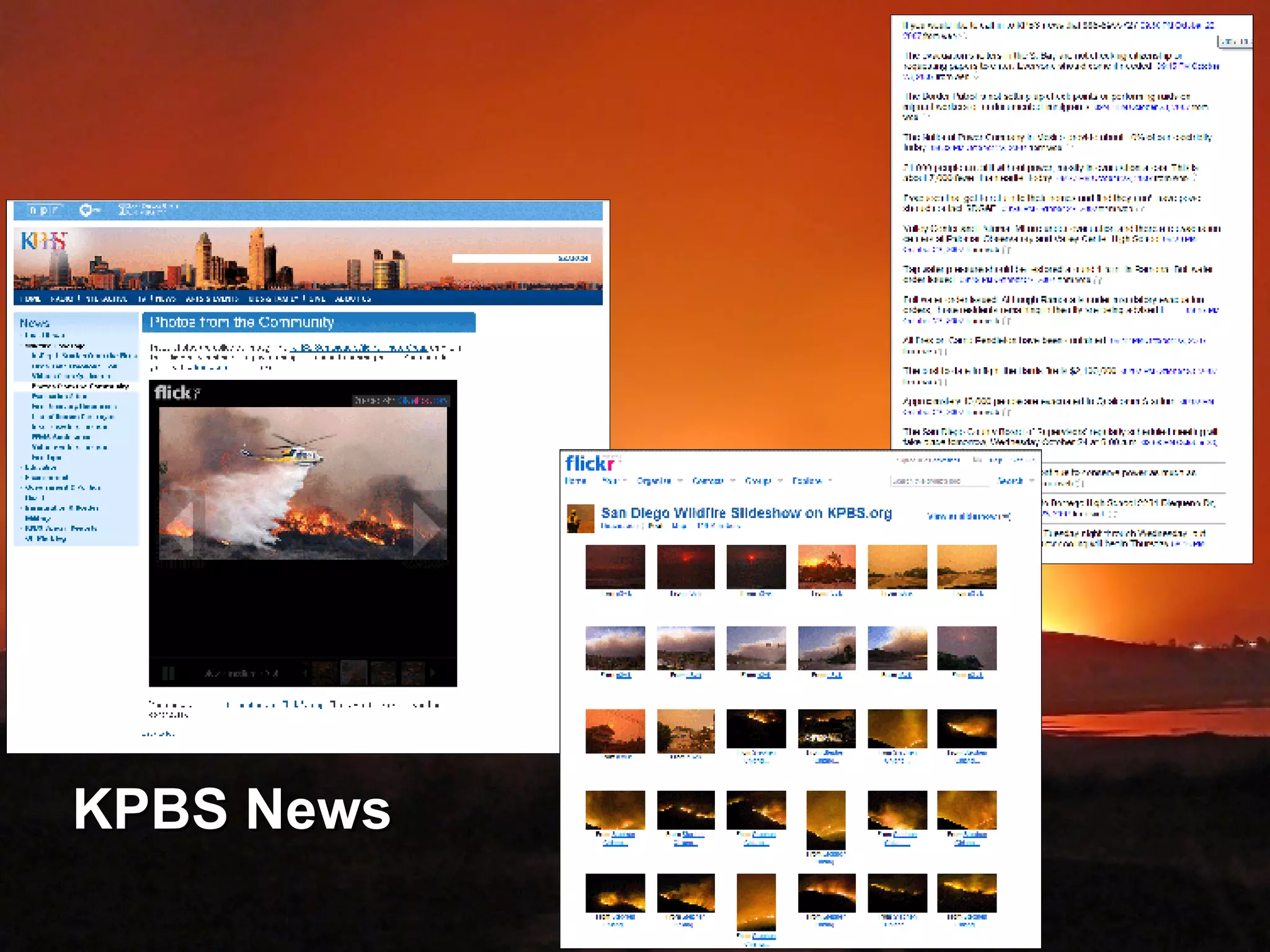Pause the KPBS flickr slideshow
Screen dimensions: 1270x952
(x=168, y=673)
